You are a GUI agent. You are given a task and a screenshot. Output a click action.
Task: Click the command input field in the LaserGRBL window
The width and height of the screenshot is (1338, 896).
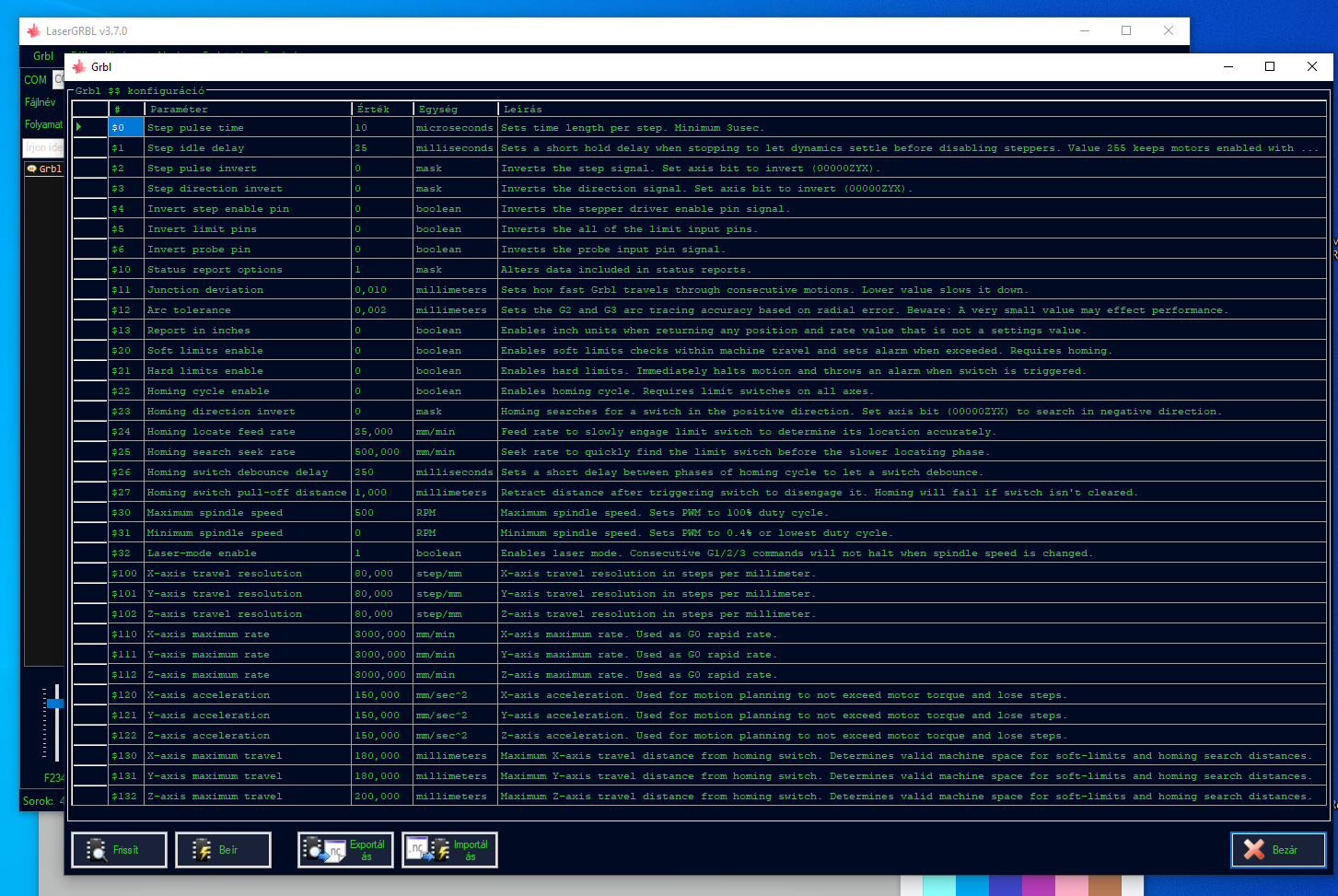pos(42,147)
